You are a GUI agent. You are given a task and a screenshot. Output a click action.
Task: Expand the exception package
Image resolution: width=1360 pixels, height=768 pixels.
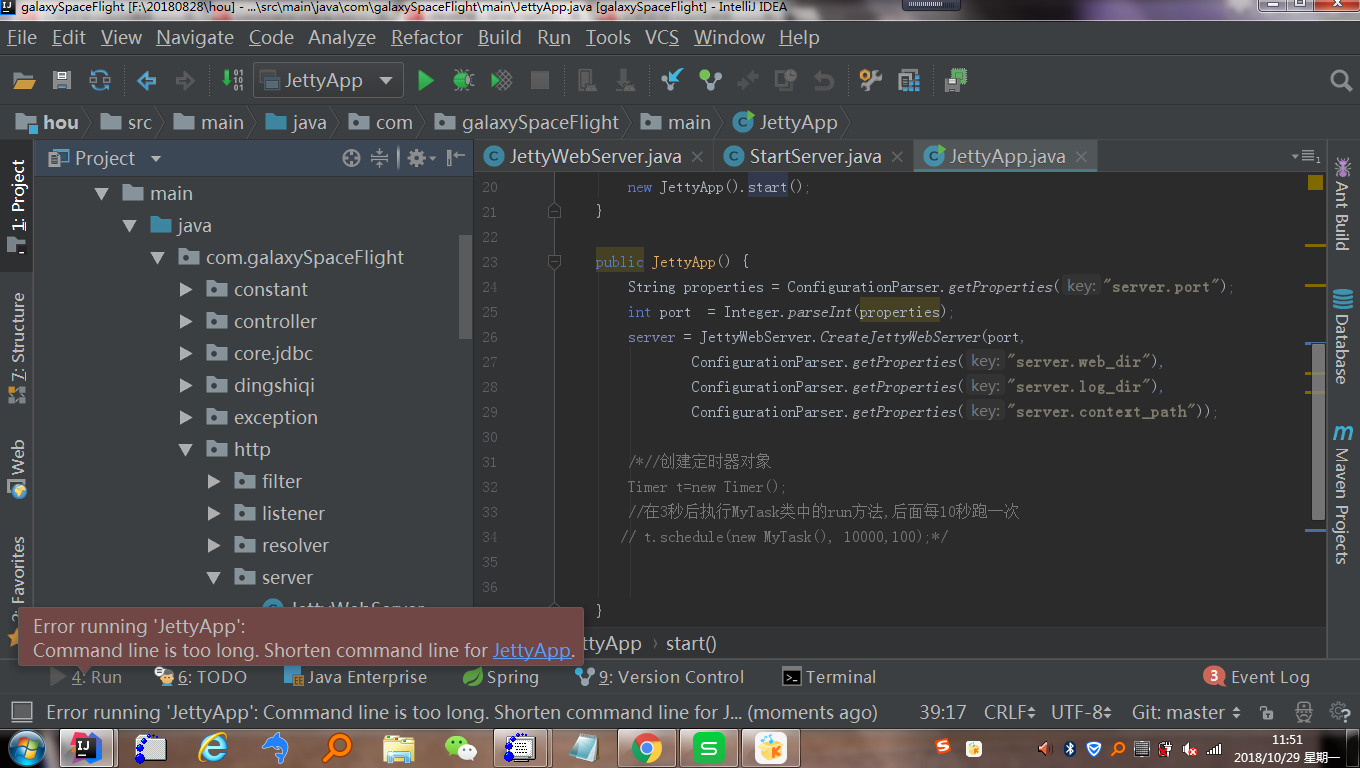tap(185, 417)
